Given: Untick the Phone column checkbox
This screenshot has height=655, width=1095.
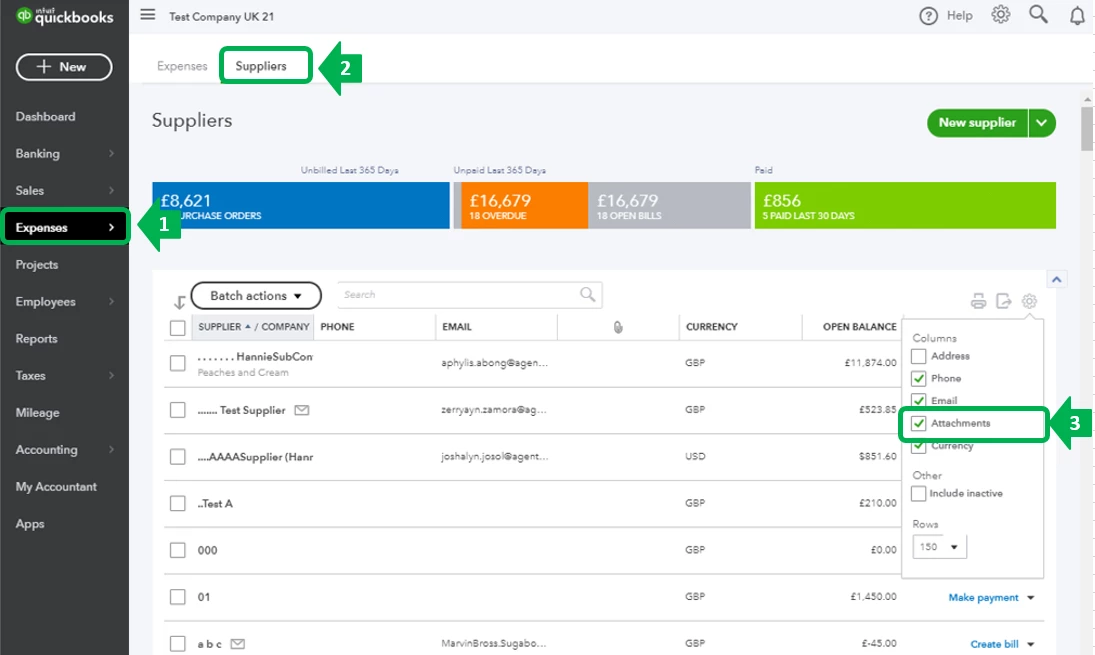Looking at the screenshot, I should [x=918, y=378].
